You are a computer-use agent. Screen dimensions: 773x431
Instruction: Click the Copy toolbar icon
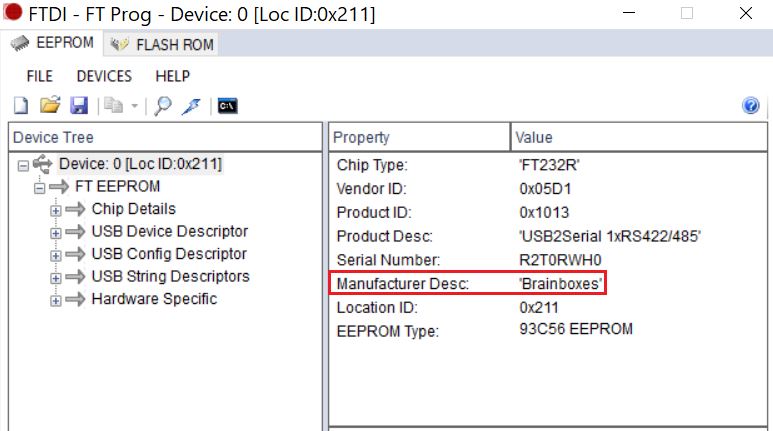tap(113, 106)
